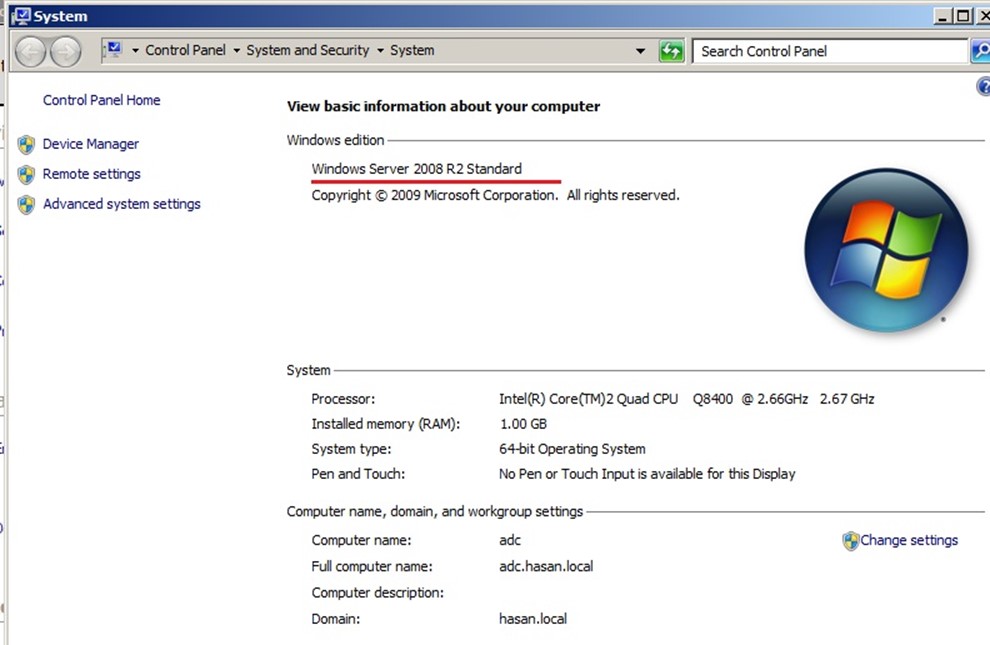
Task: Expand the dropdown arrow before Control Panel
Action: point(135,50)
